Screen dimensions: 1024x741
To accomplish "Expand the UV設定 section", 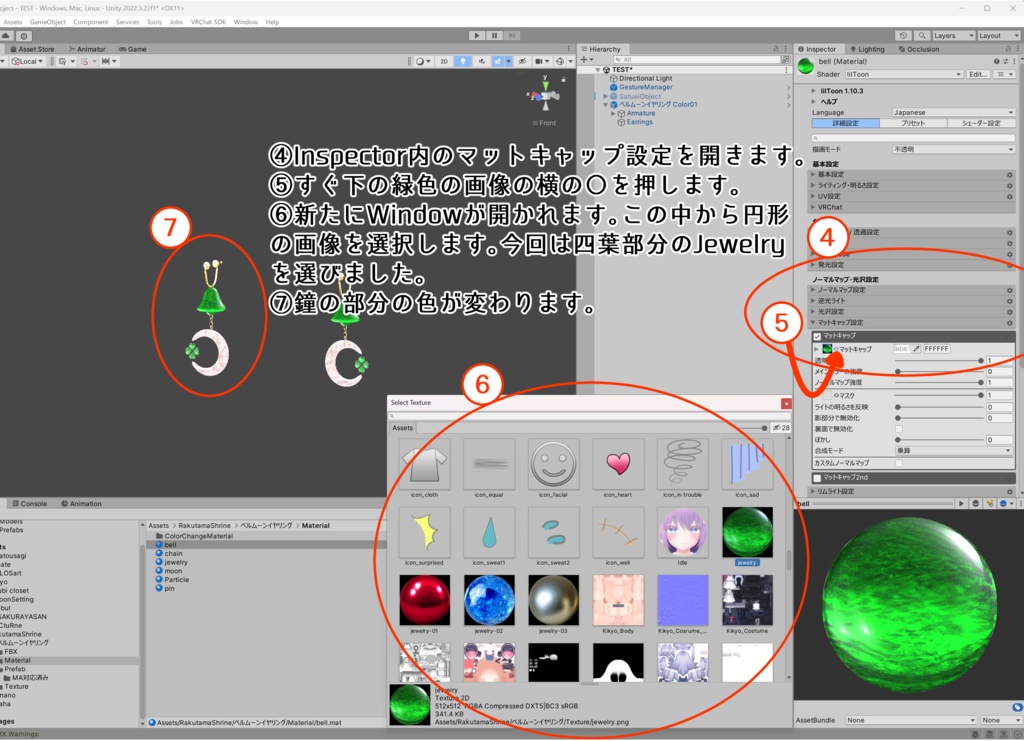I will point(813,196).
